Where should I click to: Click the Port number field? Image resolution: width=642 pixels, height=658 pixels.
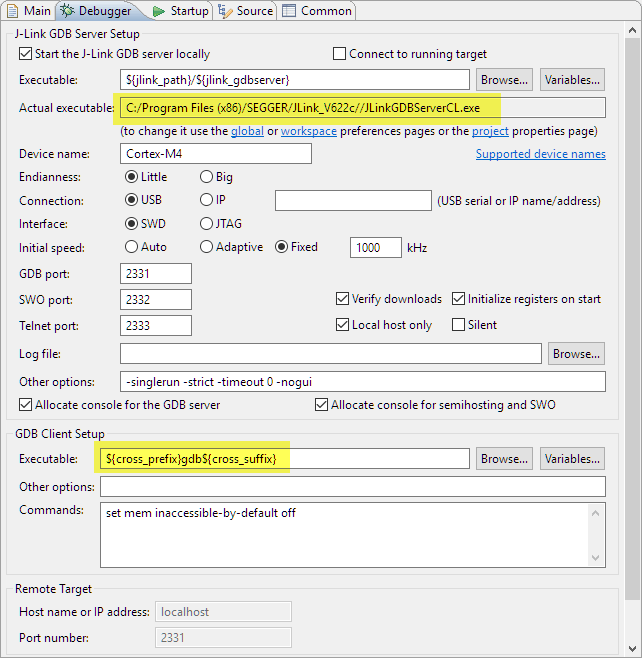(x=223, y=638)
